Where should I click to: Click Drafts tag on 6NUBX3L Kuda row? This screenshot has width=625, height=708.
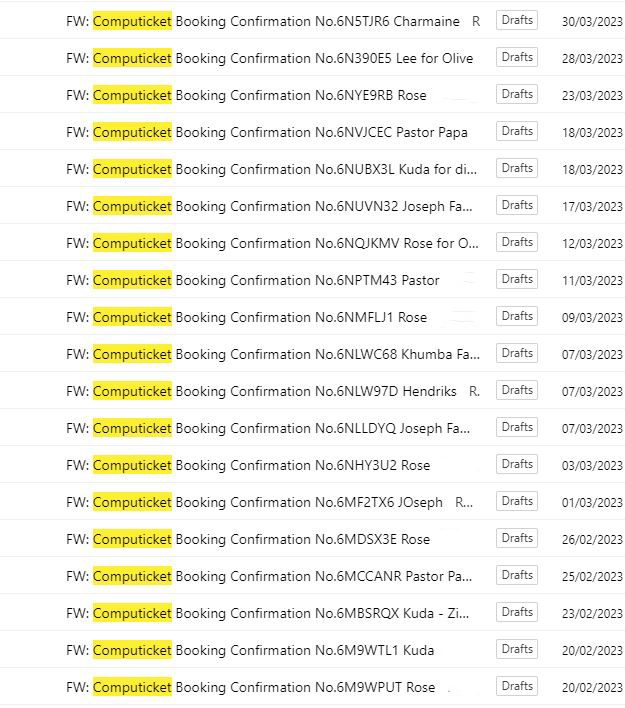point(517,168)
